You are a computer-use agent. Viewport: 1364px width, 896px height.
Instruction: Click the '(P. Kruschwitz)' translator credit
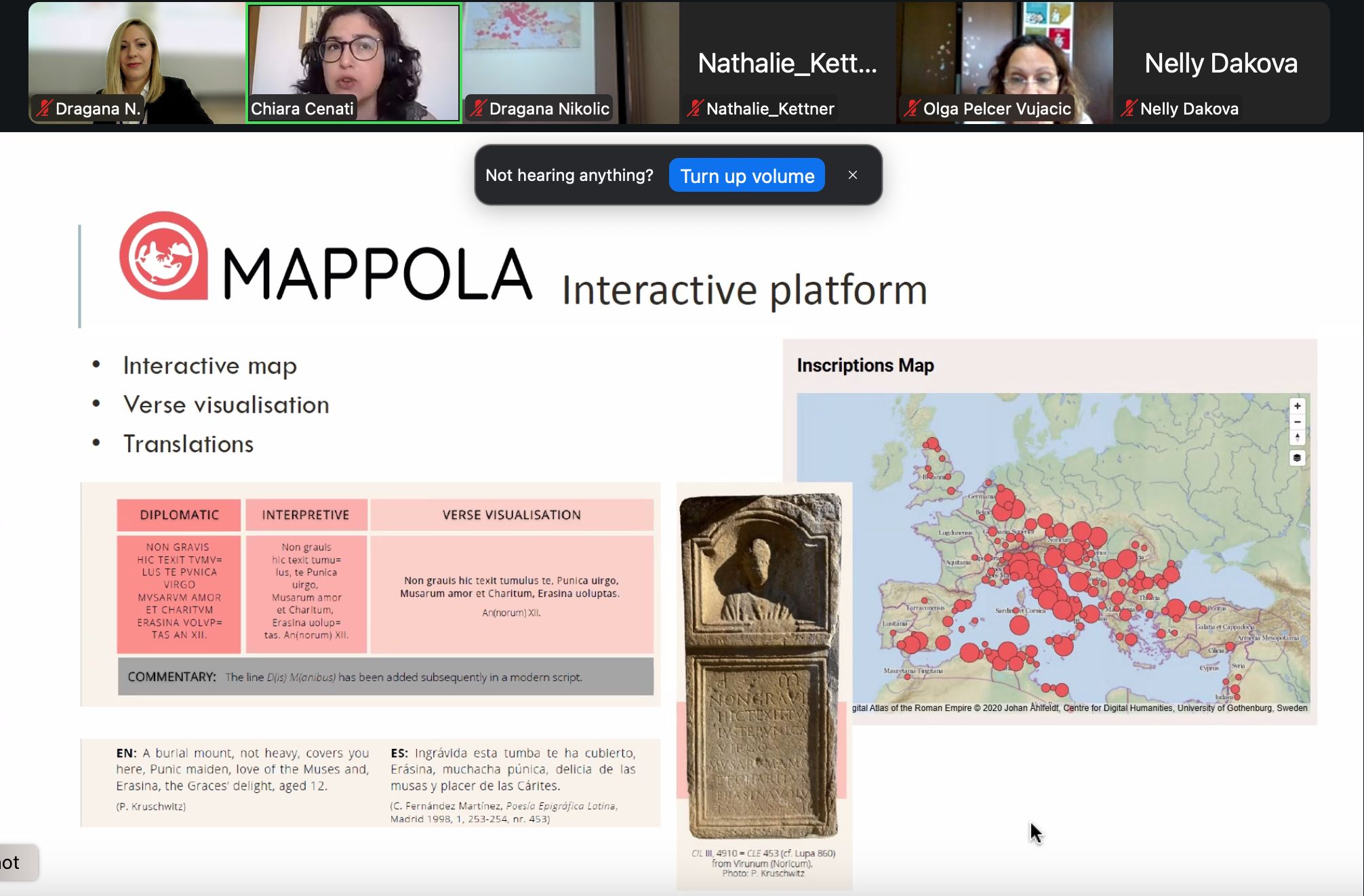pos(151,807)
